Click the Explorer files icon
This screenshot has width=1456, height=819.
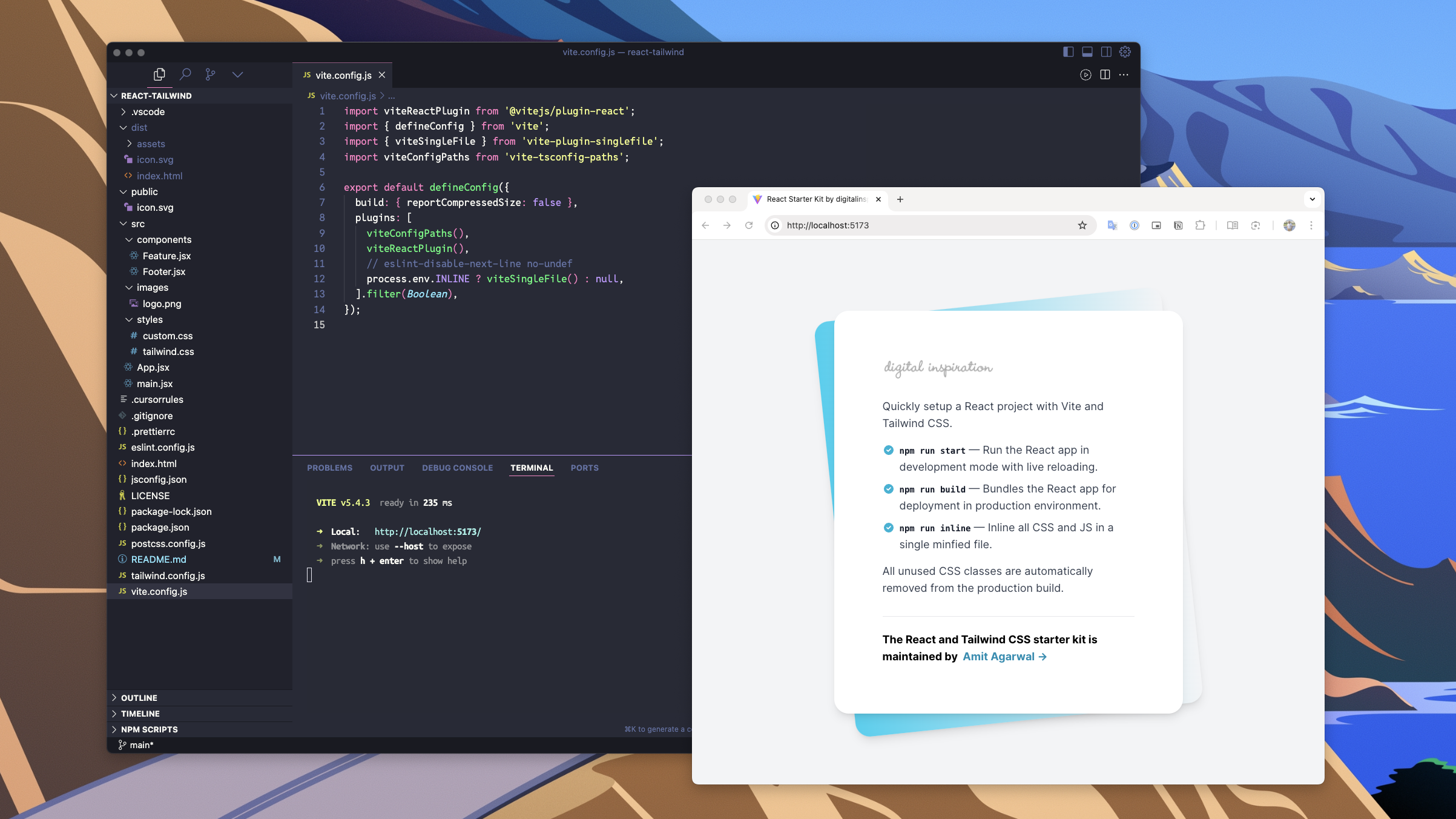(159, 74)
